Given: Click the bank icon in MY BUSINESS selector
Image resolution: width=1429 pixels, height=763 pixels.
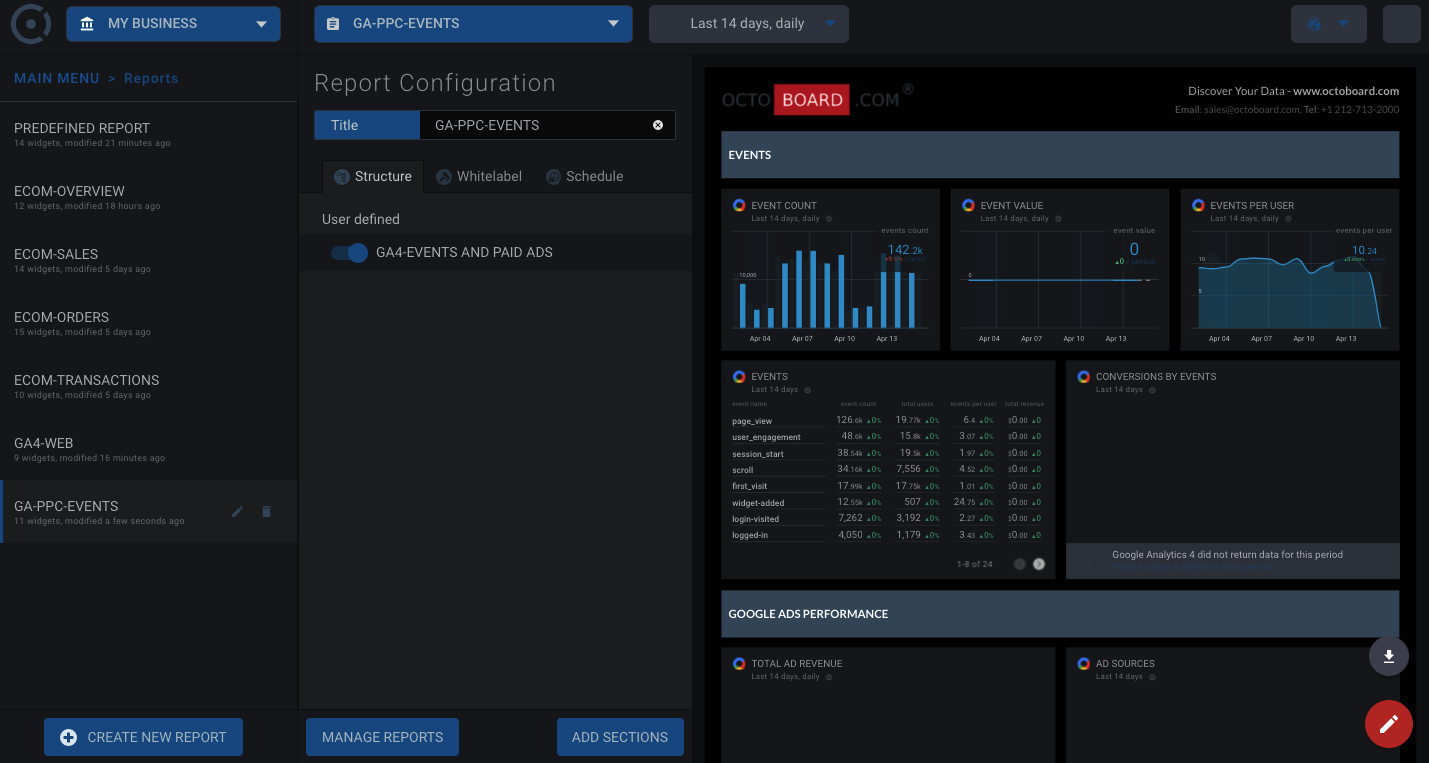Looking at the screenshot, I should [88, 24].
